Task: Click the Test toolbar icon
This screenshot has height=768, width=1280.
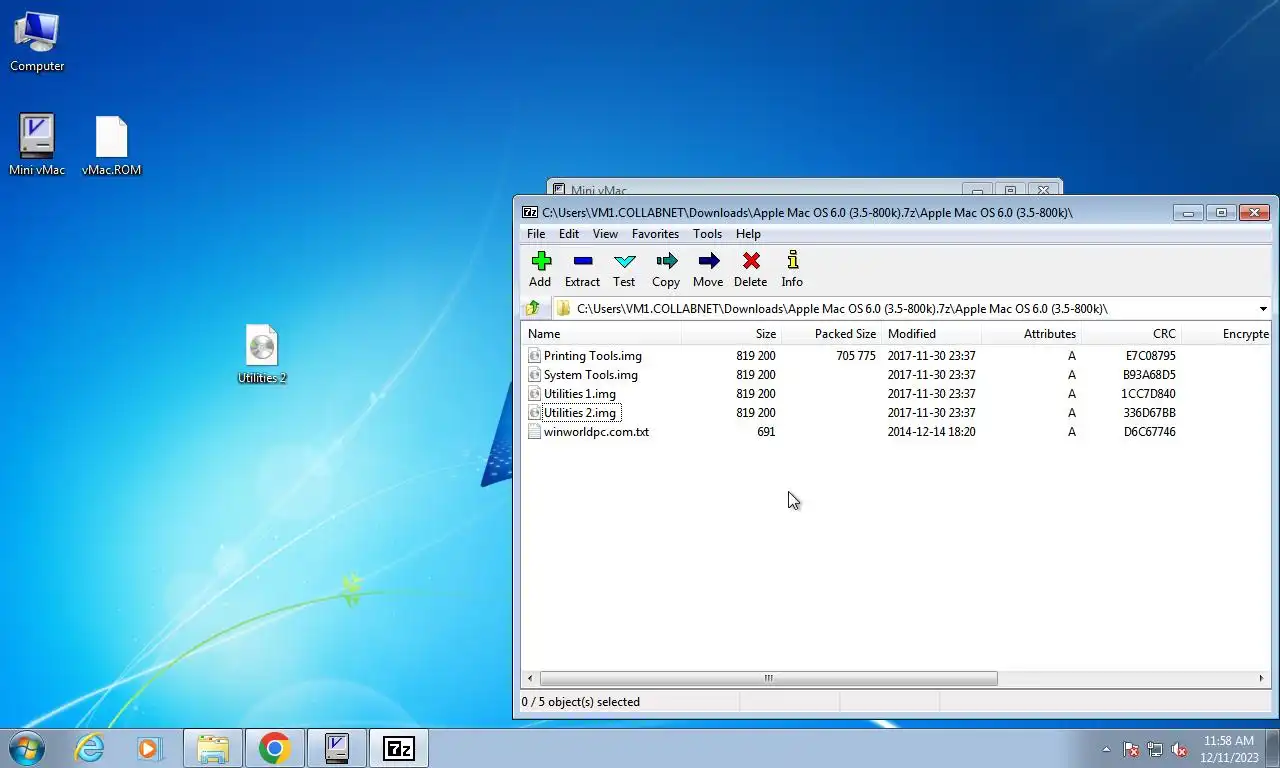Action: 625,261
